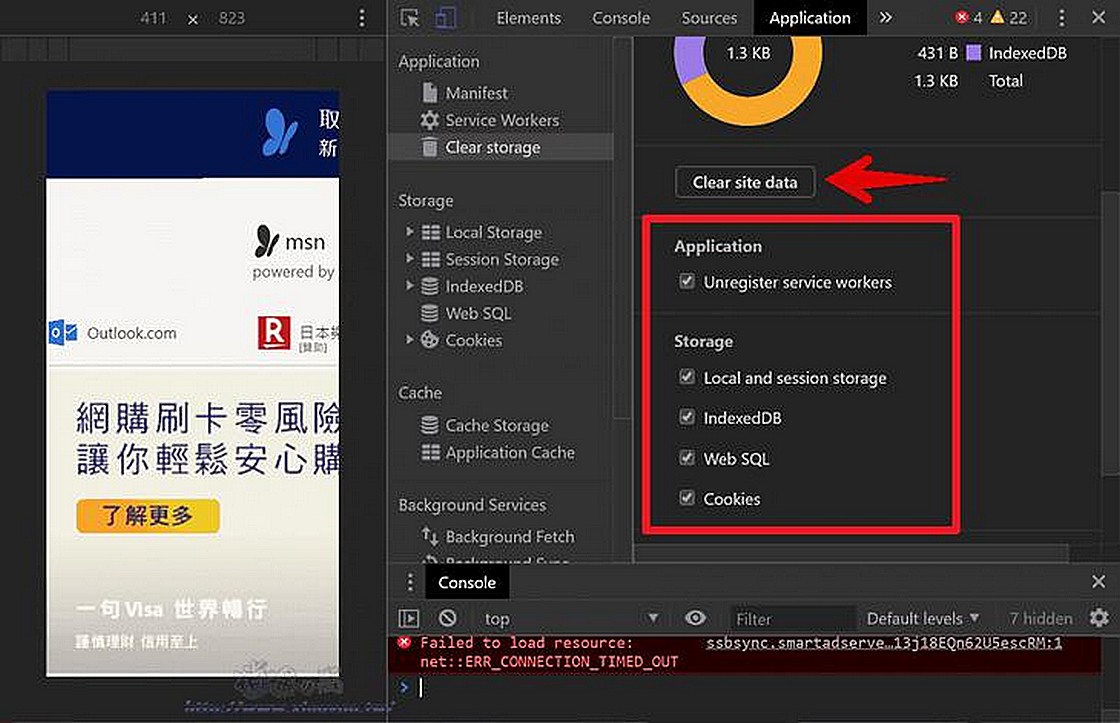The width and height of the screenshot is (1120, 723).
Task: Click the storage usage donut chart
Action: (748, 79)
